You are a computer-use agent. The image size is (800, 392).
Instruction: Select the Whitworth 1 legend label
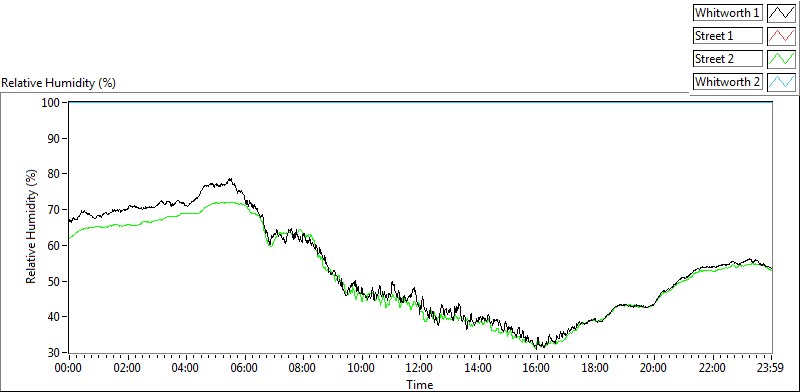point(728,13)
